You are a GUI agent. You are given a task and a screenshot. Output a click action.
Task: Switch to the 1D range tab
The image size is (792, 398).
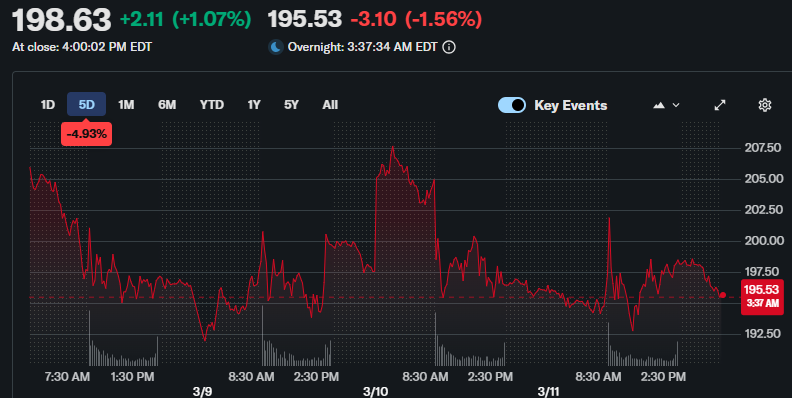click(47, 105)
